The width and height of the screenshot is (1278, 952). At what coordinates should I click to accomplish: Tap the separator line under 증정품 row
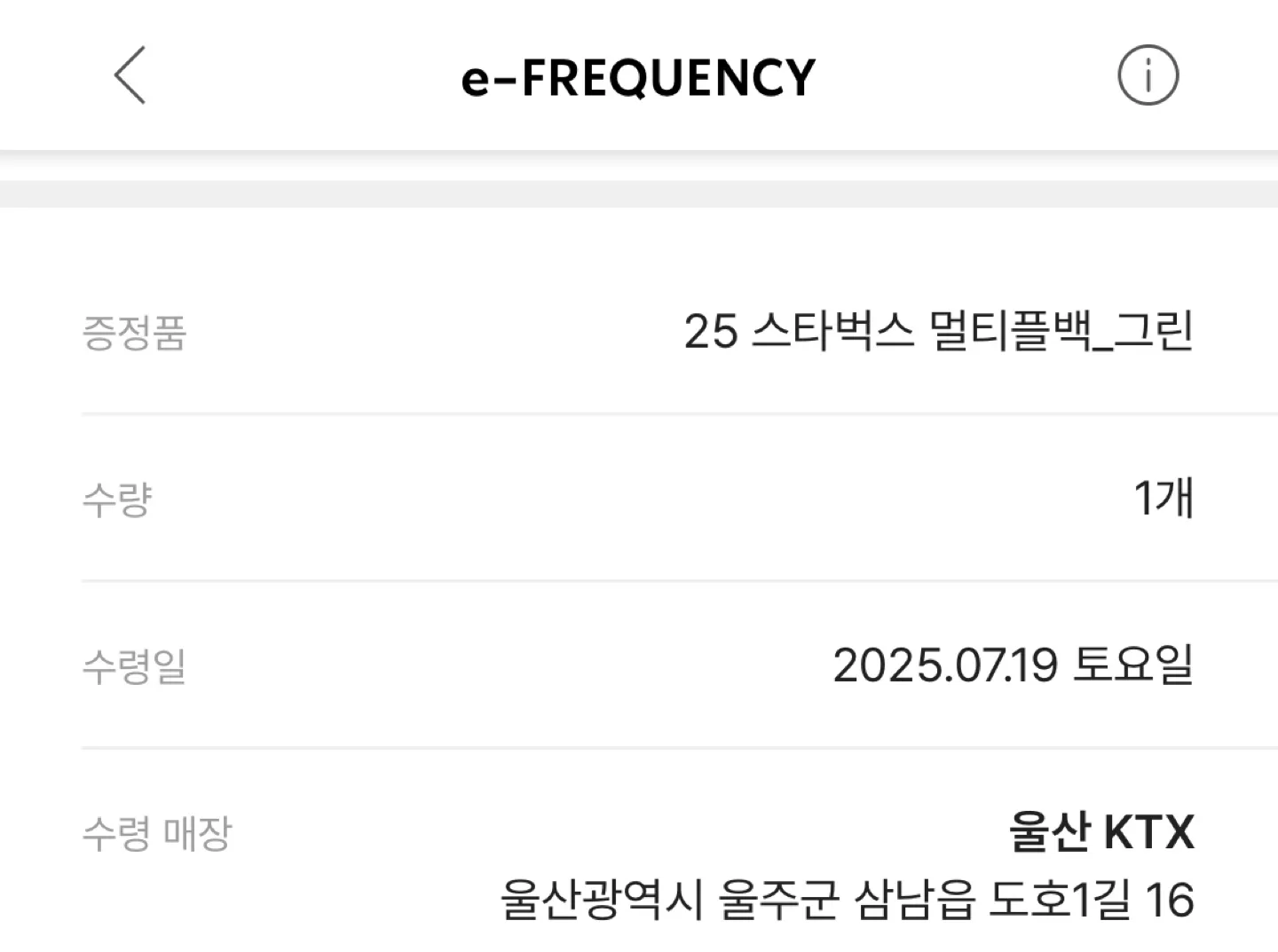[680, 413]
